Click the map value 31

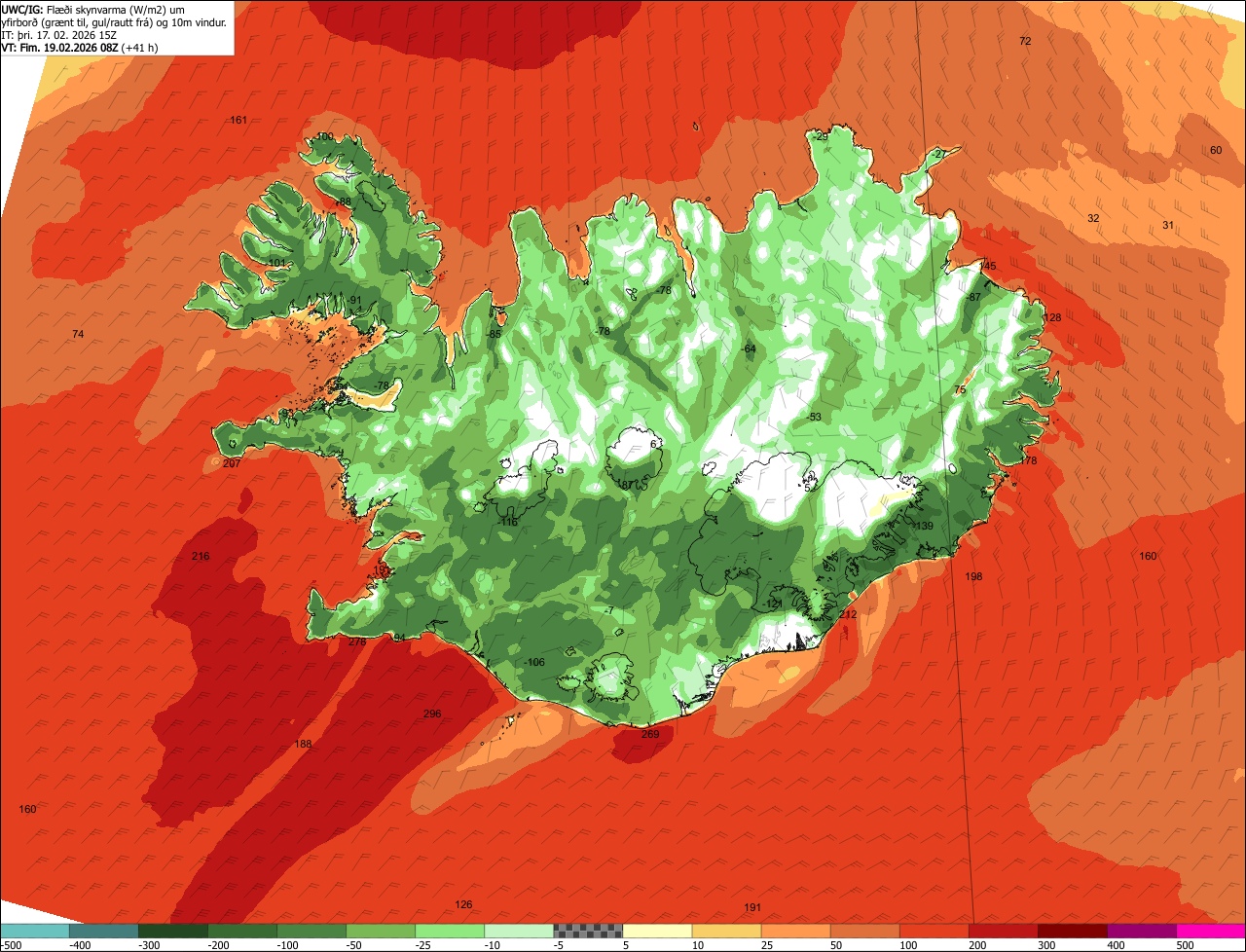(1168, 225)
